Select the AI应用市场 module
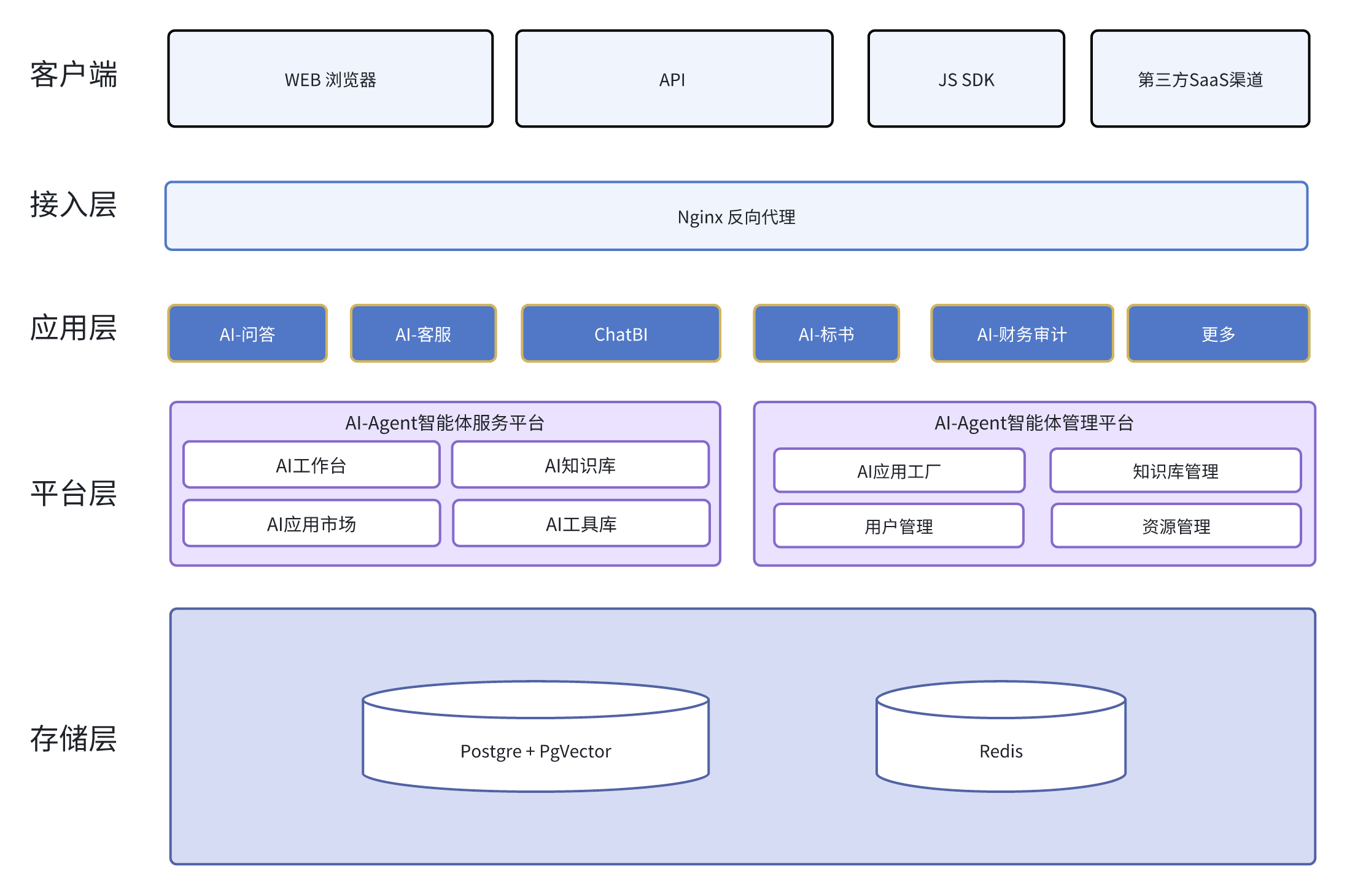Screen dimensions: 1347x896 (311, 523)
